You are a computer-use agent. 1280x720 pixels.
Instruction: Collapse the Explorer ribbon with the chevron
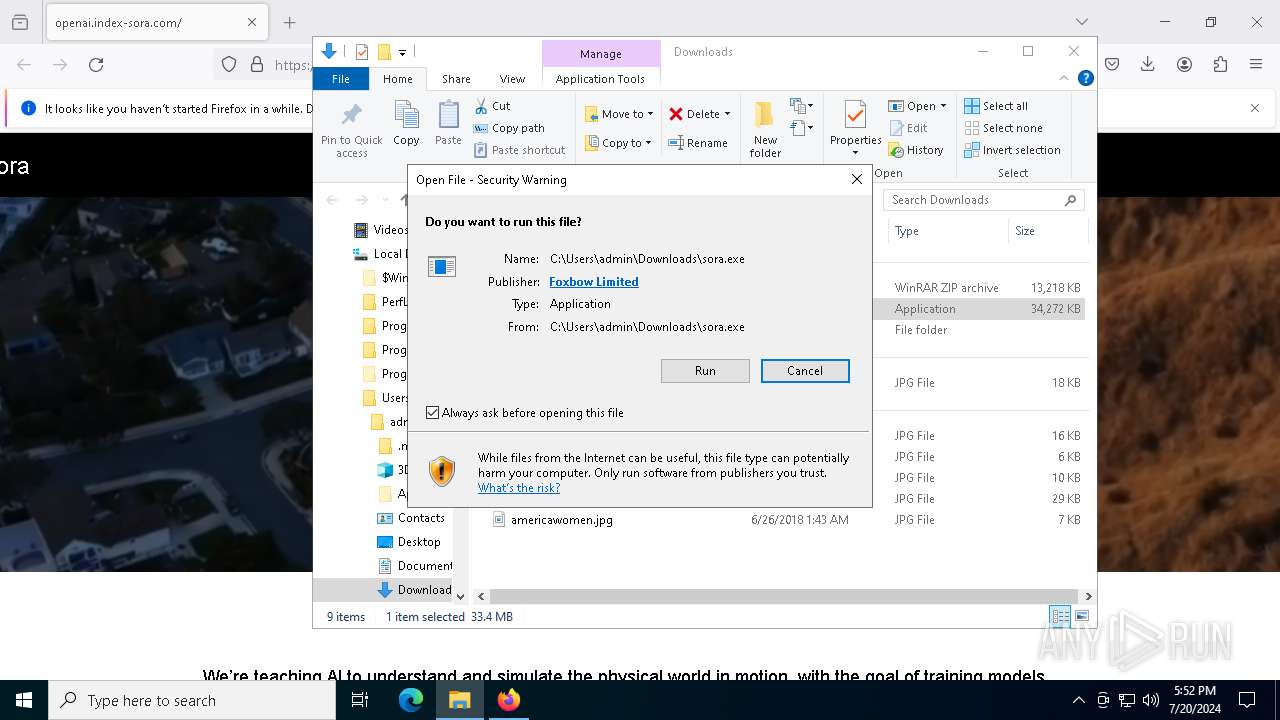(x=1064, y=78)
